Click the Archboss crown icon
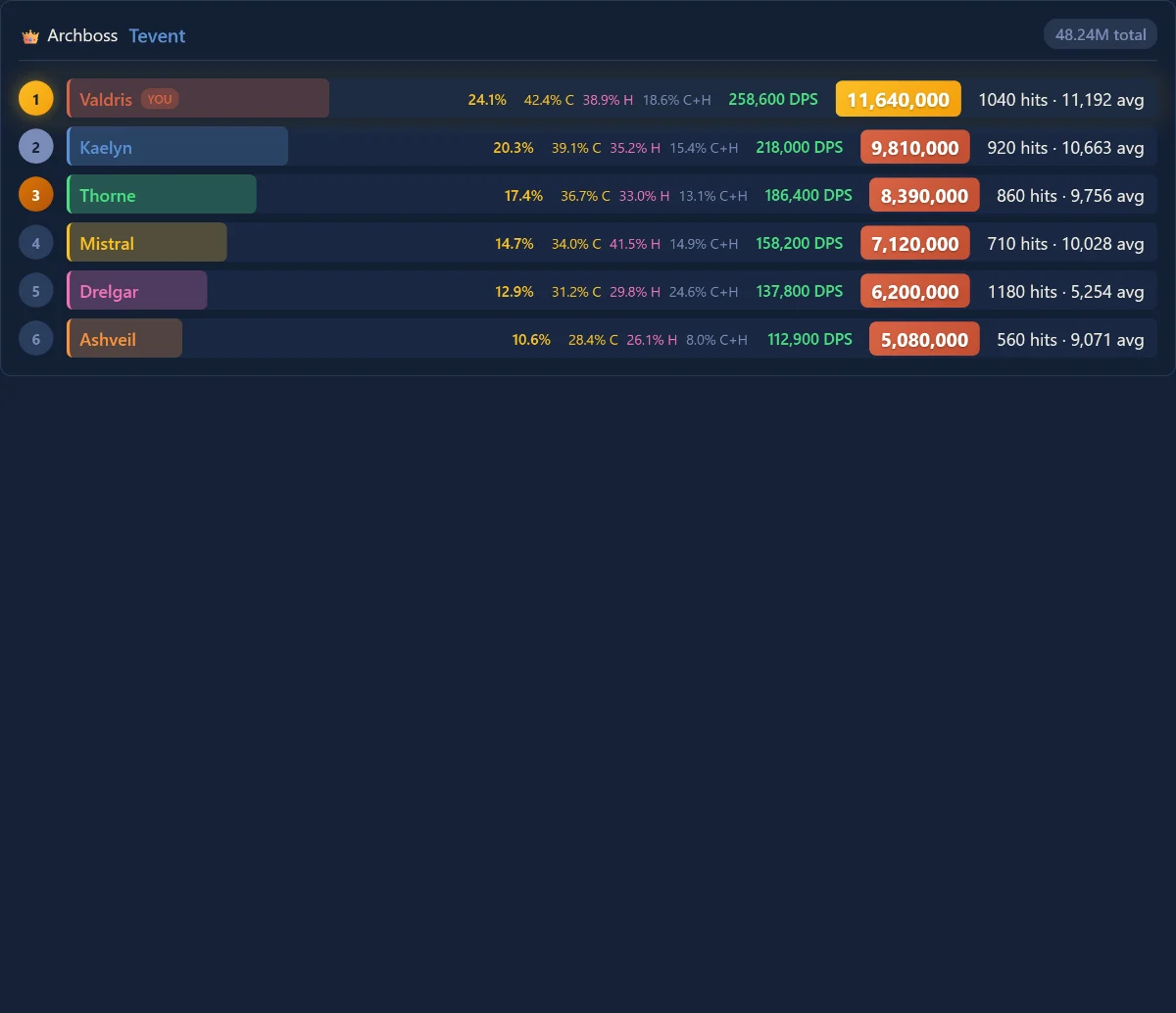1176x1013 pixels. [30, 36]
